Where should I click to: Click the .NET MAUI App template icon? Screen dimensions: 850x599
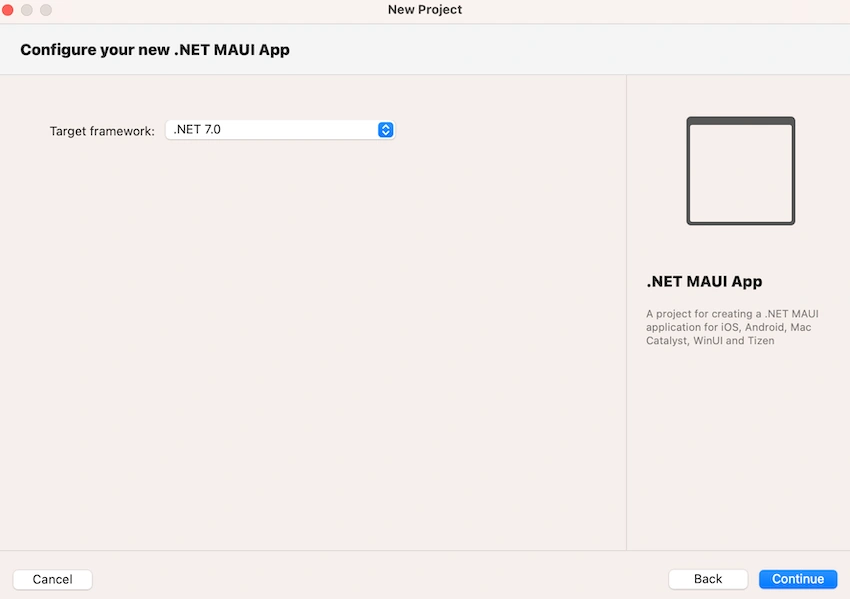point(740,171)
